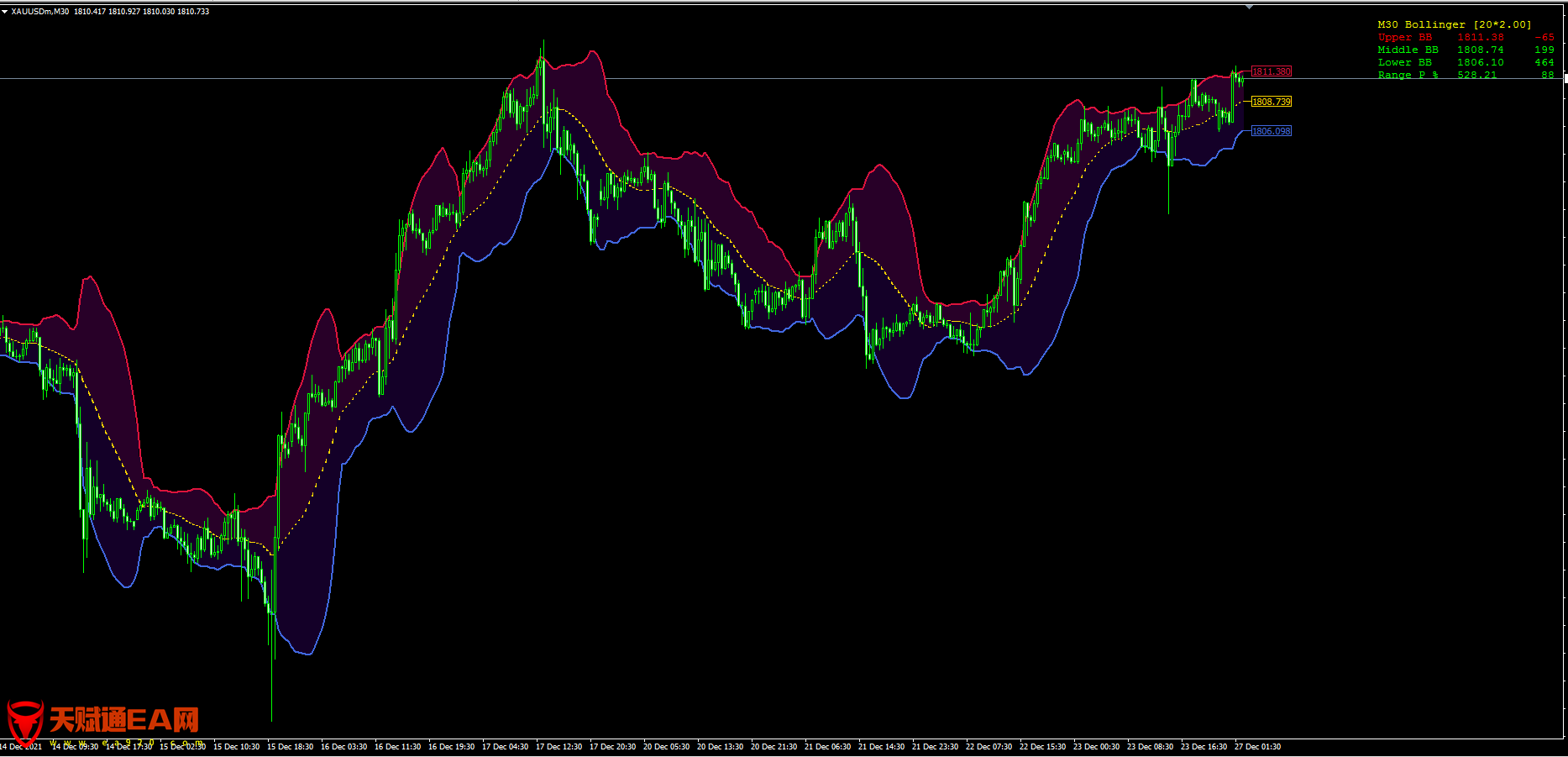Click the yellow 1808.739 middle band price tag
Image resolution: width=1568 pixels, height=757 pixels.
pos(1272,102)
